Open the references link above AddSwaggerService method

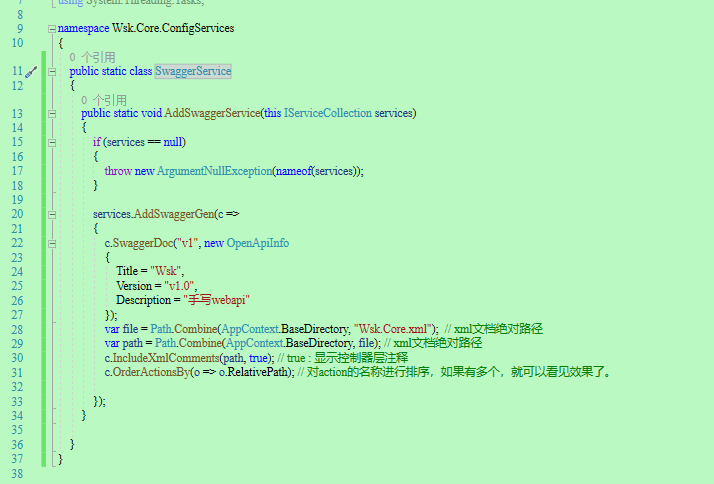(x=104, y=100)
